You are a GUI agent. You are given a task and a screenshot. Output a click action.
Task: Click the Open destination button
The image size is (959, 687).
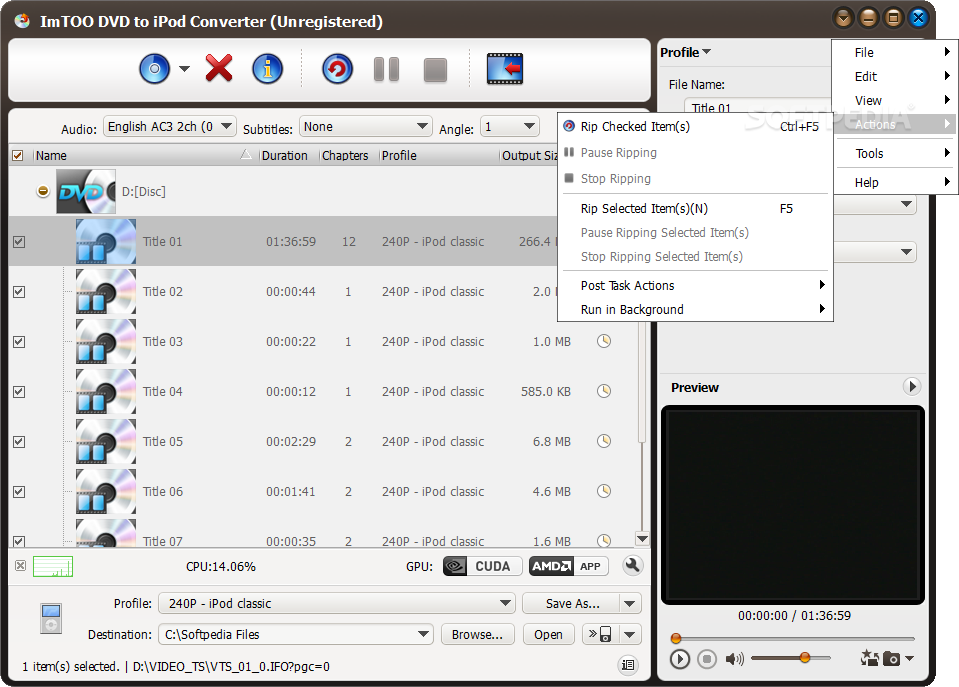tap(549, 634)
